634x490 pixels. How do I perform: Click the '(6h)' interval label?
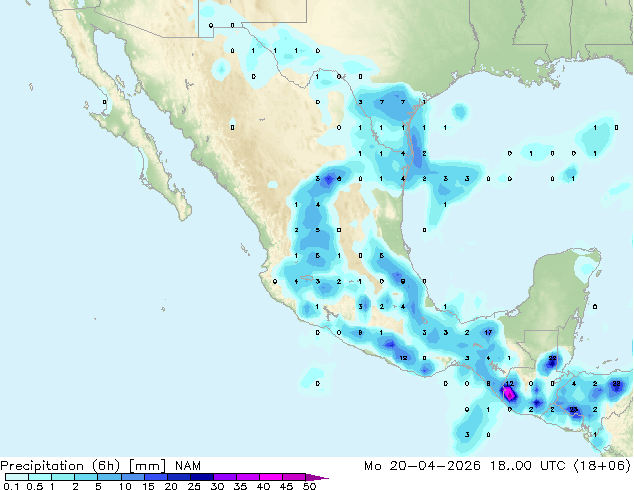pyautogui.click(x=106, y=466)
